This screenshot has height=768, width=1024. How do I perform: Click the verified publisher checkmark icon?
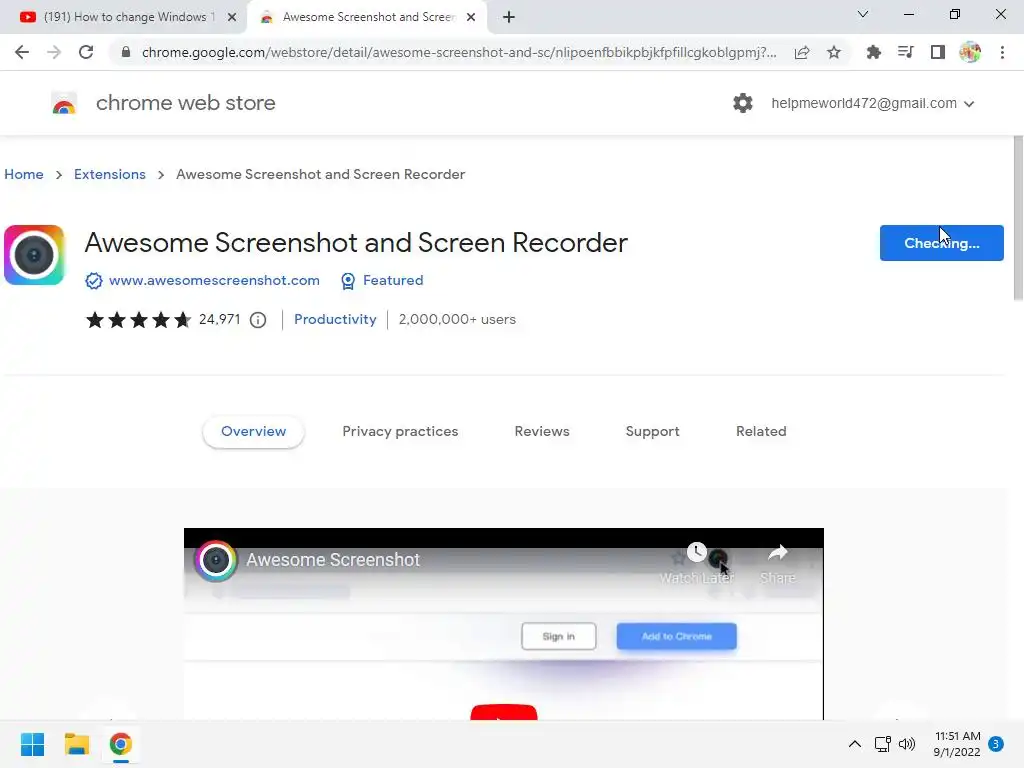[x=93, y=281]
